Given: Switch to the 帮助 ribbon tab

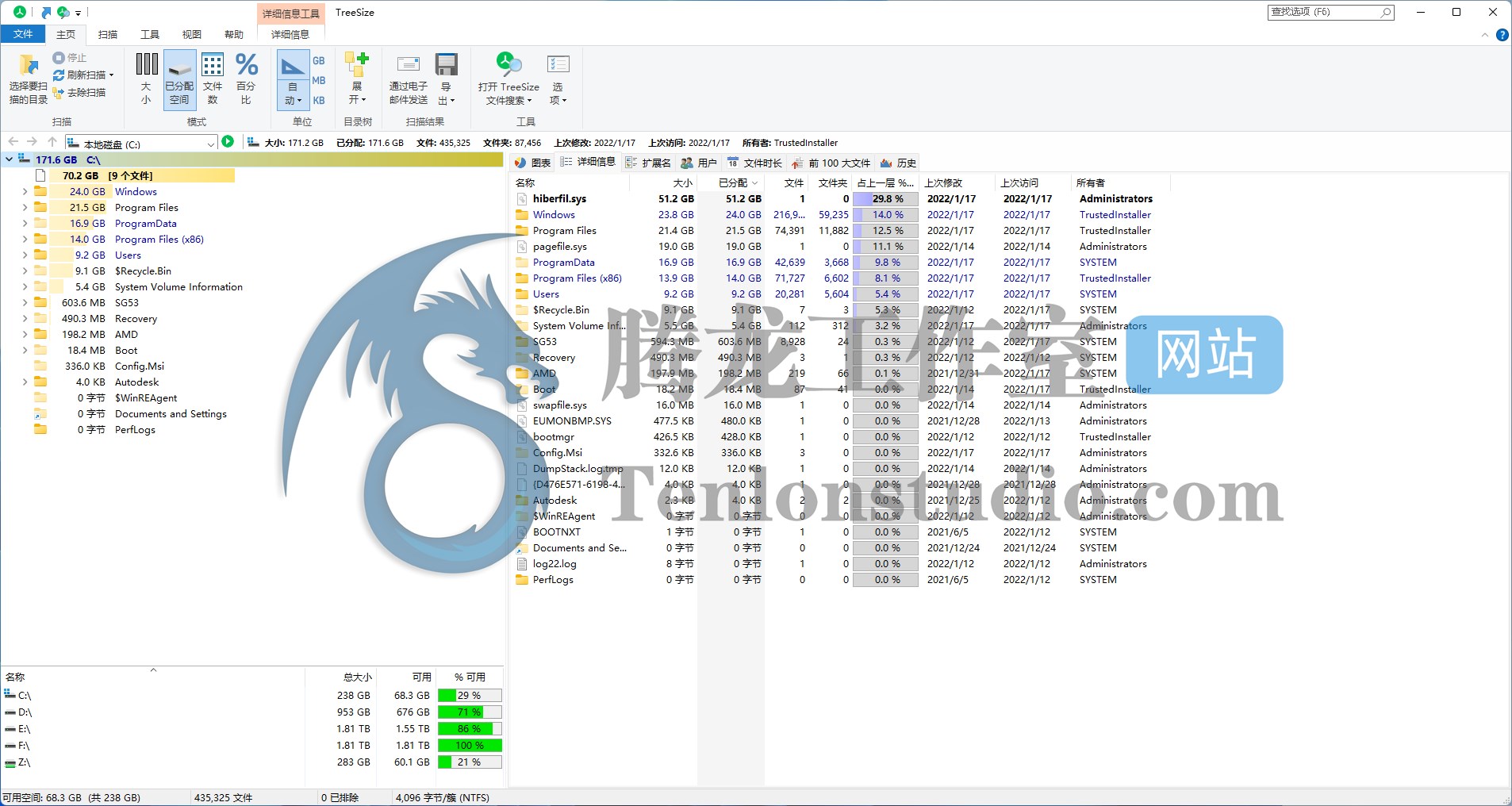Looking at the screenshot, I should pyautogui.click(x=234, y=34).
